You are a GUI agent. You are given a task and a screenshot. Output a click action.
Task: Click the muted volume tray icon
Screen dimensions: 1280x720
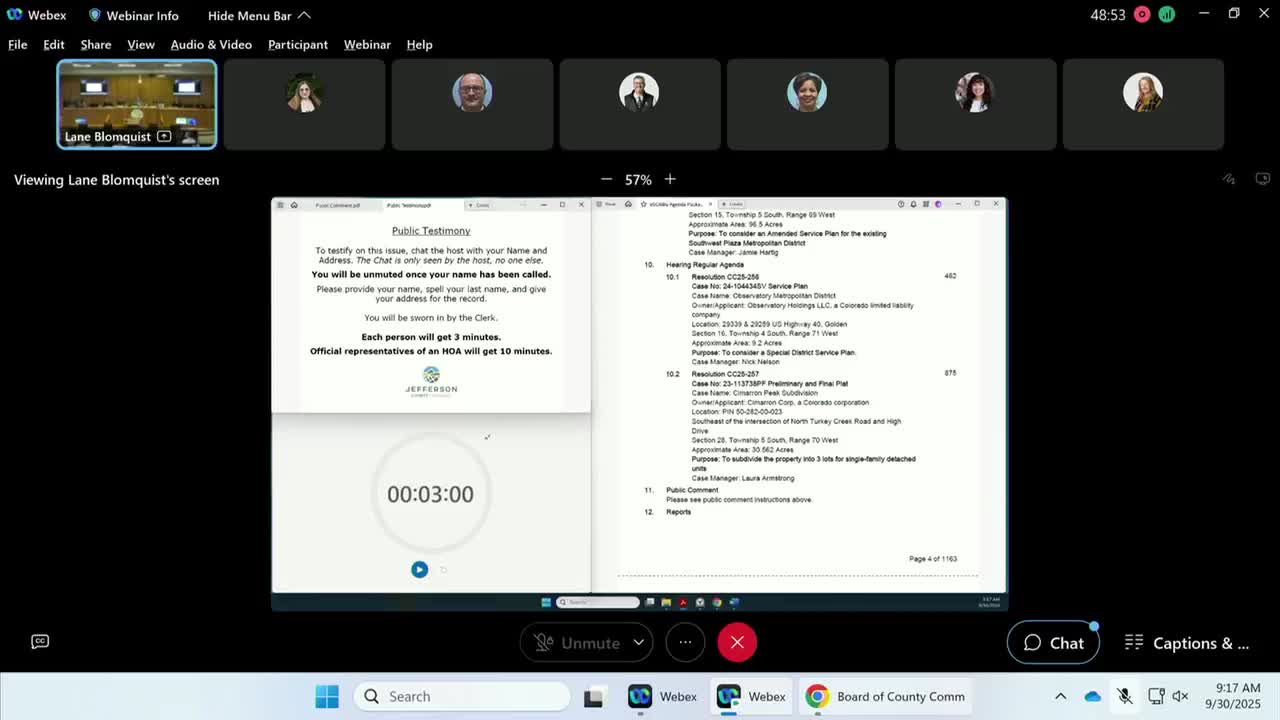point(1180,697)
